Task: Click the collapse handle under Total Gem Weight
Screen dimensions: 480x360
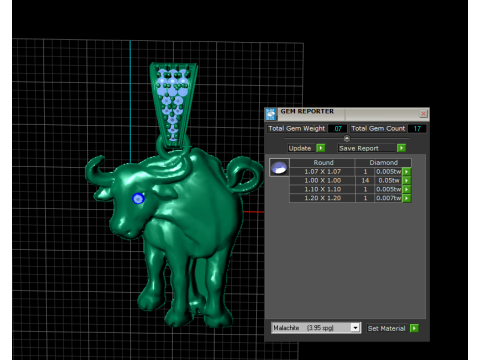Action: 347,138
